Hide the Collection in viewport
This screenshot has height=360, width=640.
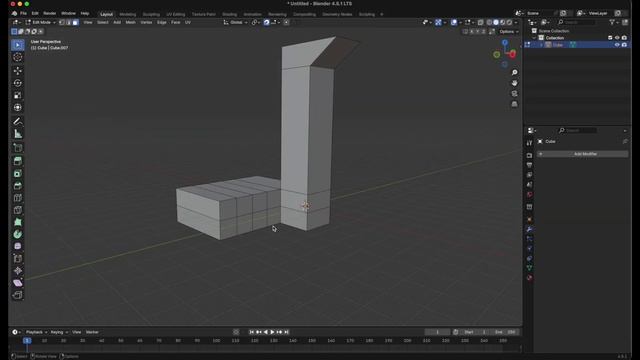coord(617,38)
